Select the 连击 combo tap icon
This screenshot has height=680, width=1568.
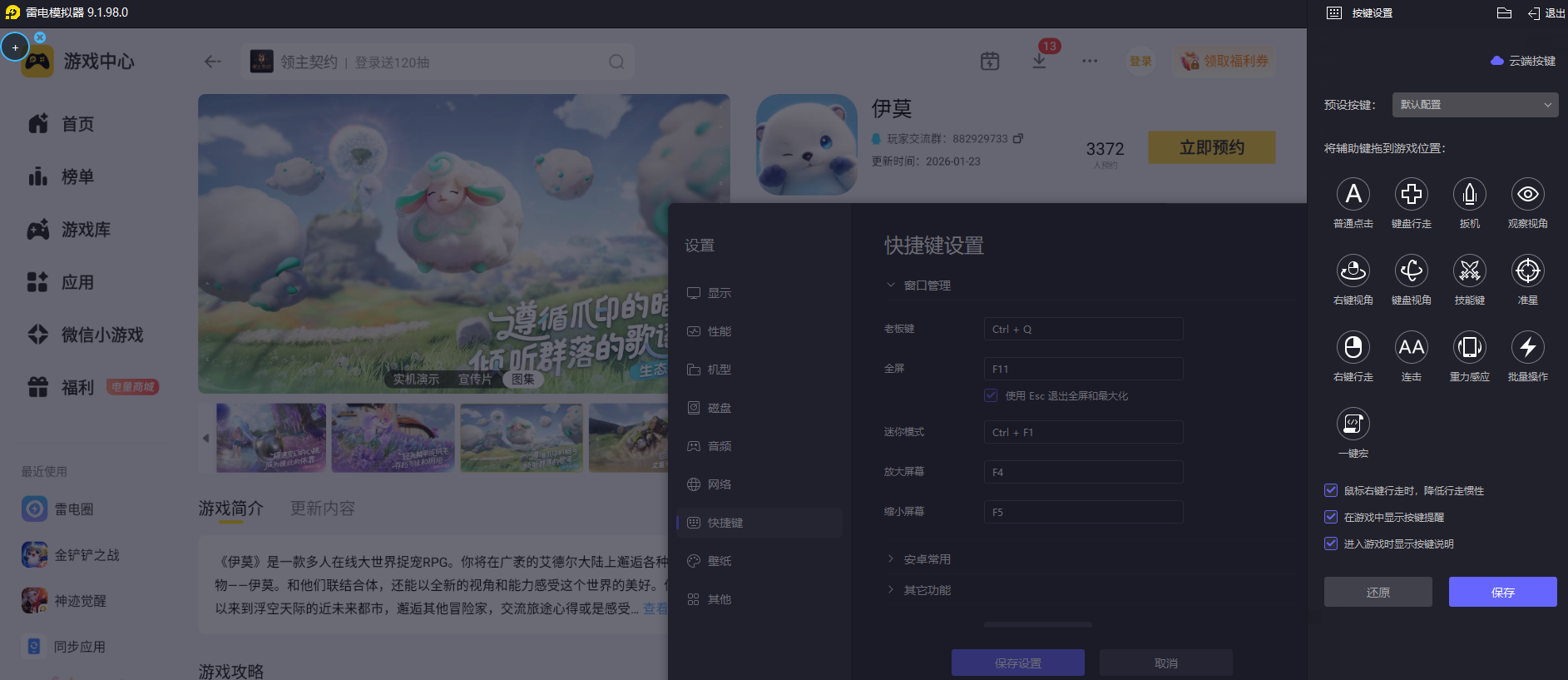point(1412,347)
